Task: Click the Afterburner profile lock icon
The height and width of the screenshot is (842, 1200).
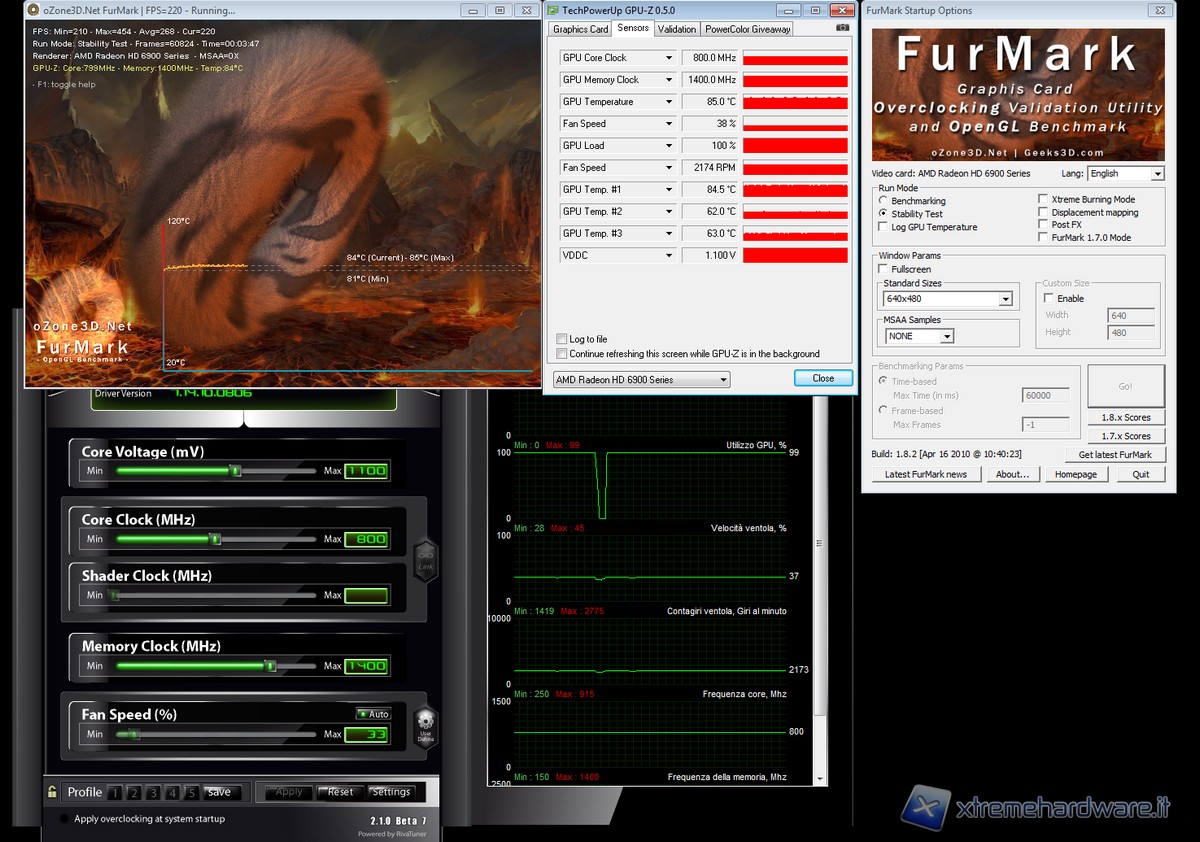Action: click(52, 792)
